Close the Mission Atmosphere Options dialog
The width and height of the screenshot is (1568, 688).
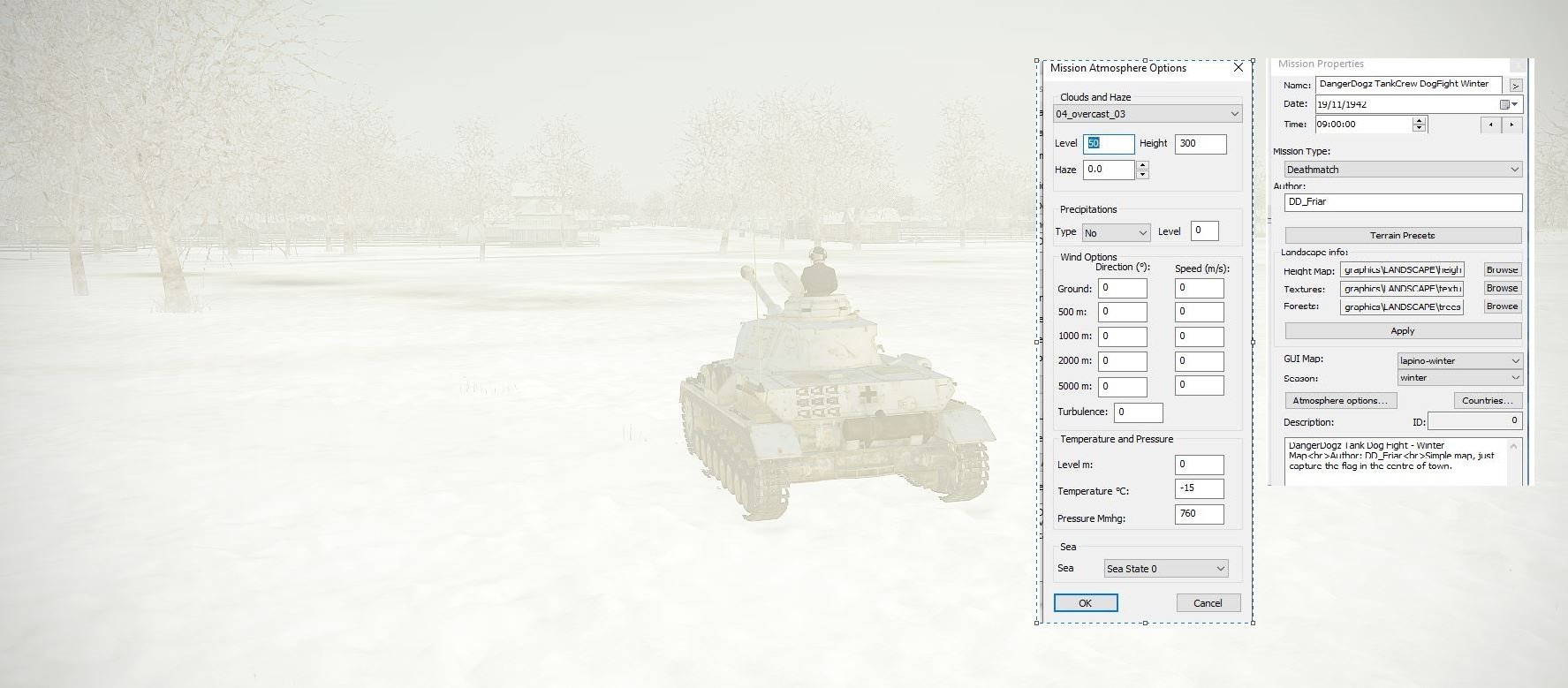point(1238,68)
